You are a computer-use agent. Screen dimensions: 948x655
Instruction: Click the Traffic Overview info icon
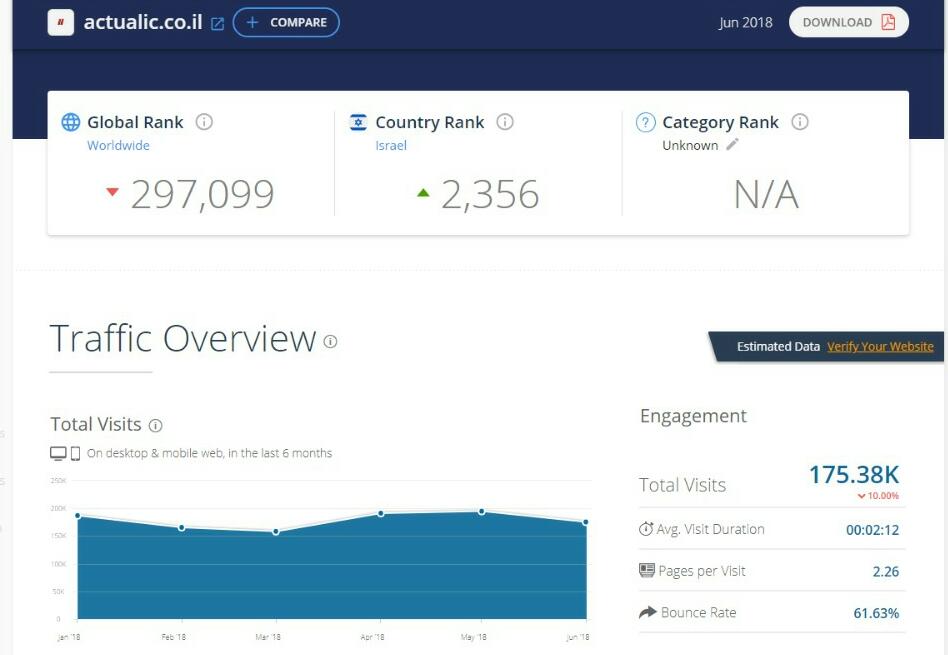click(x=330, y=341)
